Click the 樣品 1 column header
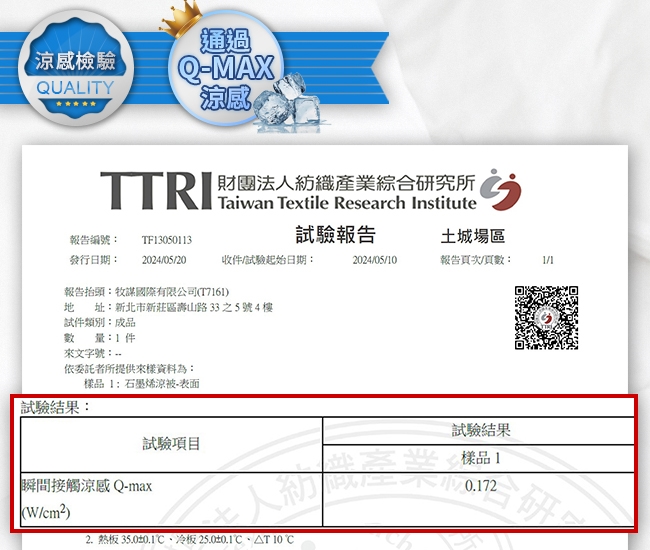The height and width of the screenshot is (550, 650). pos(480,458)
